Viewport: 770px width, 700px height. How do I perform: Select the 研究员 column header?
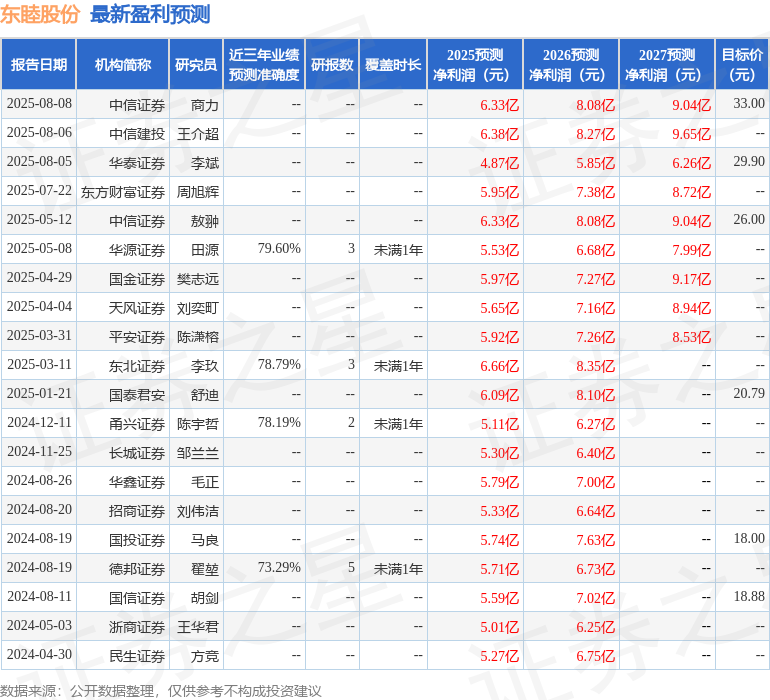pos(196,64)
